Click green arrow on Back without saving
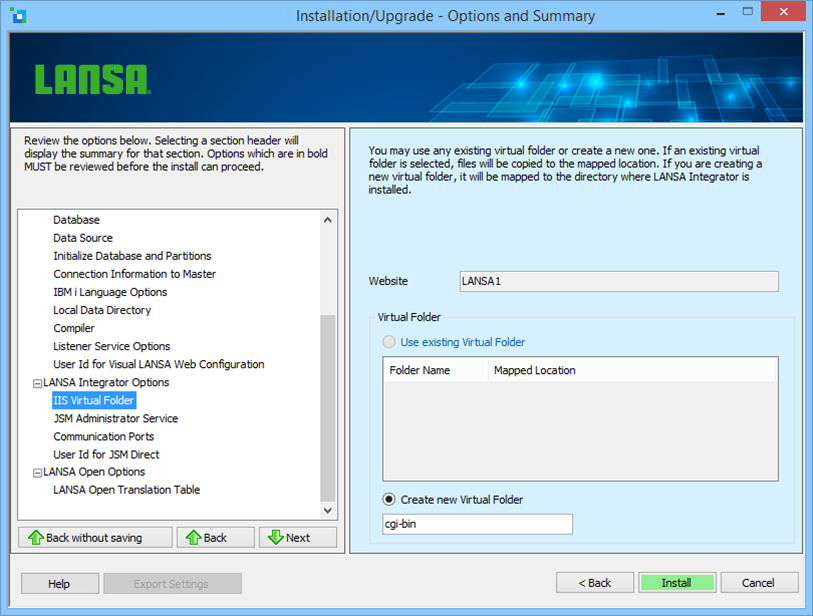This screenshot has width=813, height=616. (x=36, y=538)
